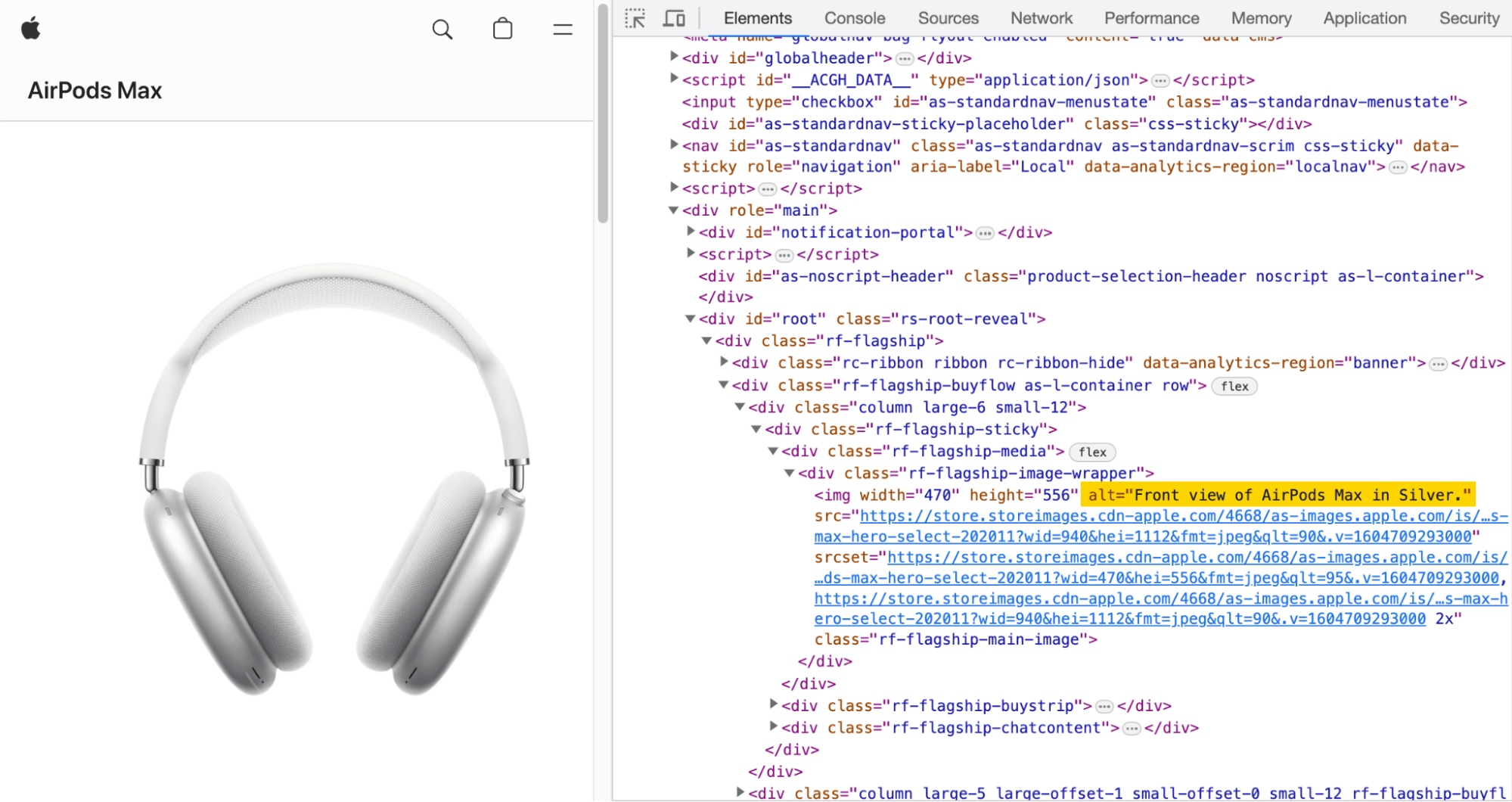Expand the nav element as-standardnav
Screen dimensions: 1512x802
coord(672,145)
